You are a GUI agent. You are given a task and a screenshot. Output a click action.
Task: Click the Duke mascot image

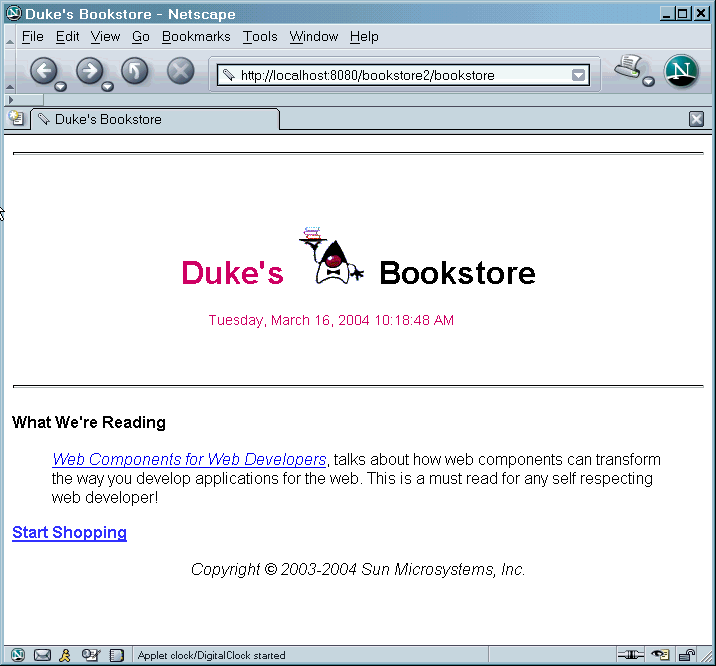(332, 256)
